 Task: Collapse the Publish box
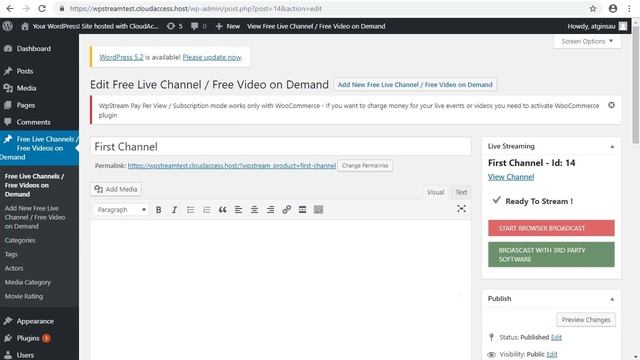point(612,299)
